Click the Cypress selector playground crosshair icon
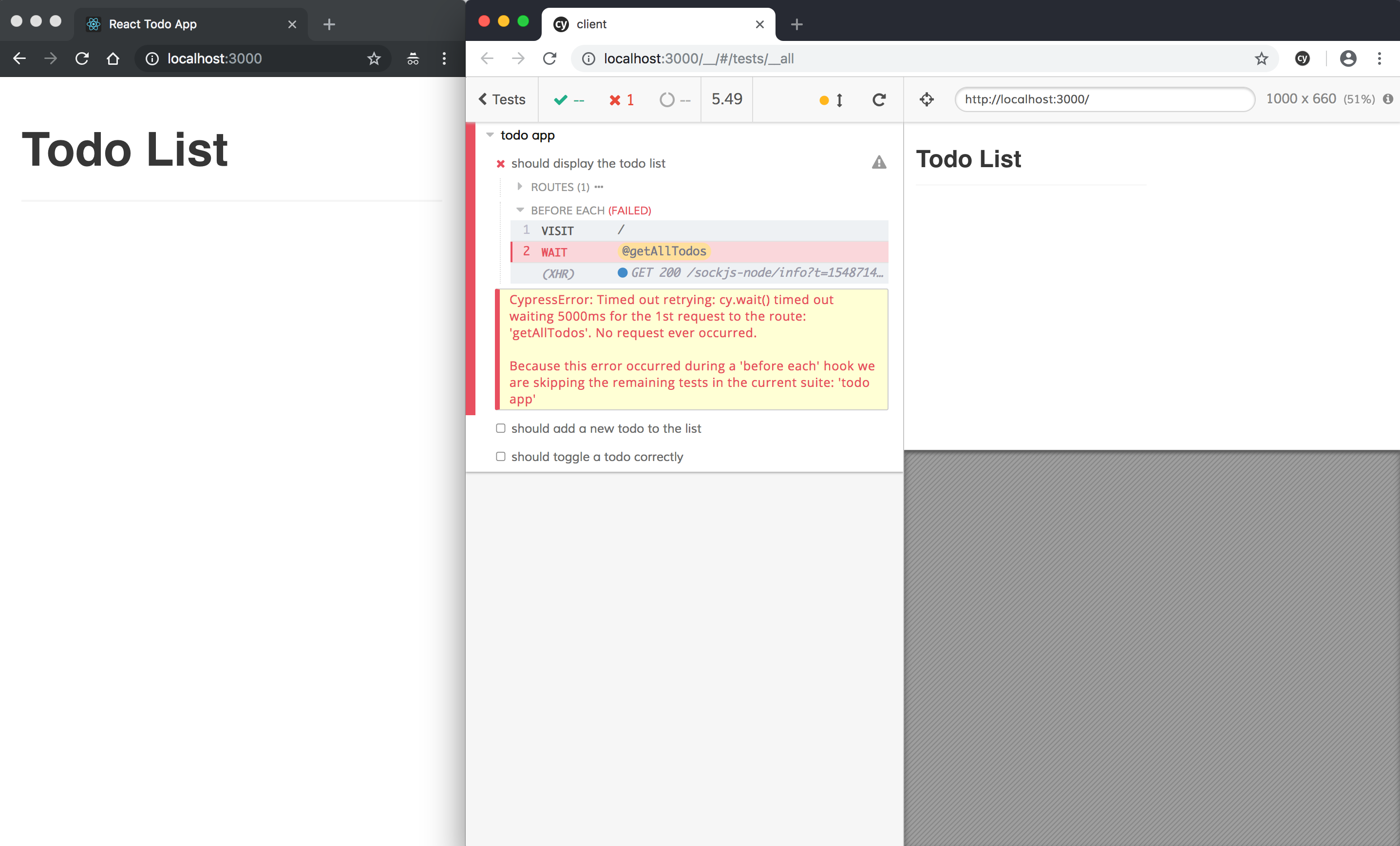The image size is (1400, 846). pyautogui.click(x=926, y=99)
